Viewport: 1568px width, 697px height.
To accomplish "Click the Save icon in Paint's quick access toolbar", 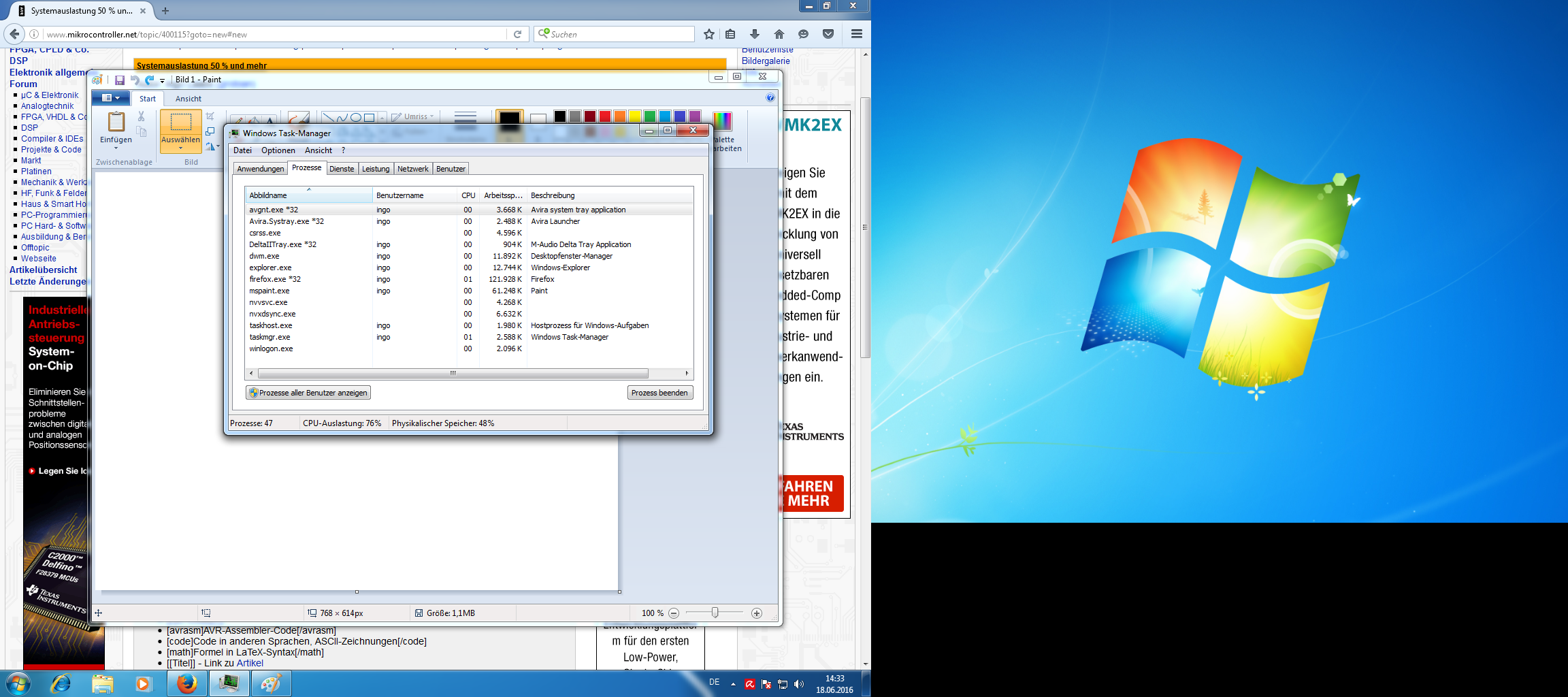I will [119, 80].
